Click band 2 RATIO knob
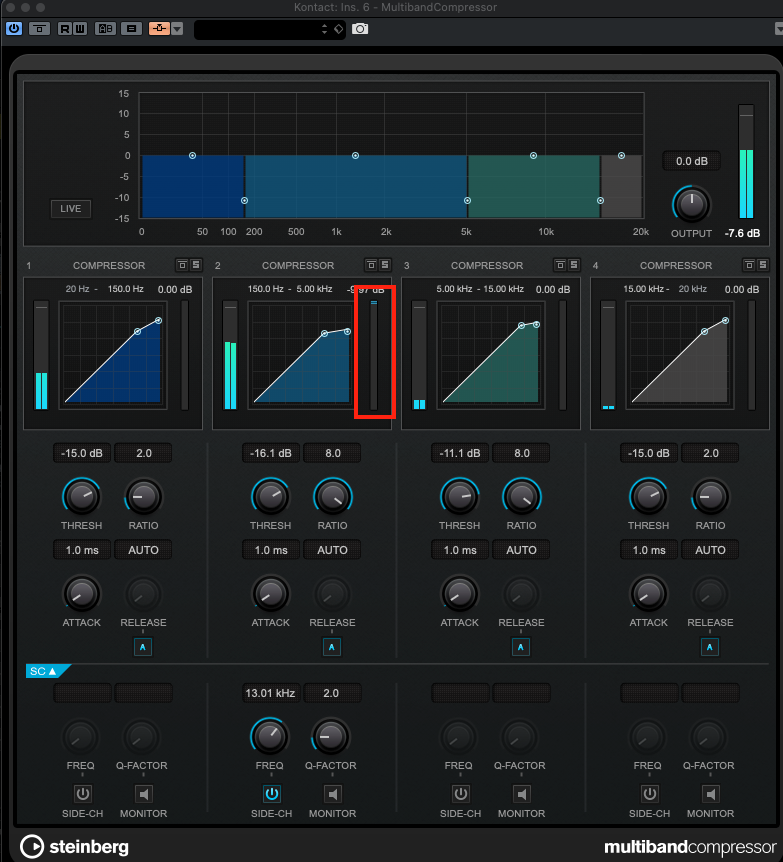Image resolution: width=783 pixels, height=862 pixels. point(332,496)
